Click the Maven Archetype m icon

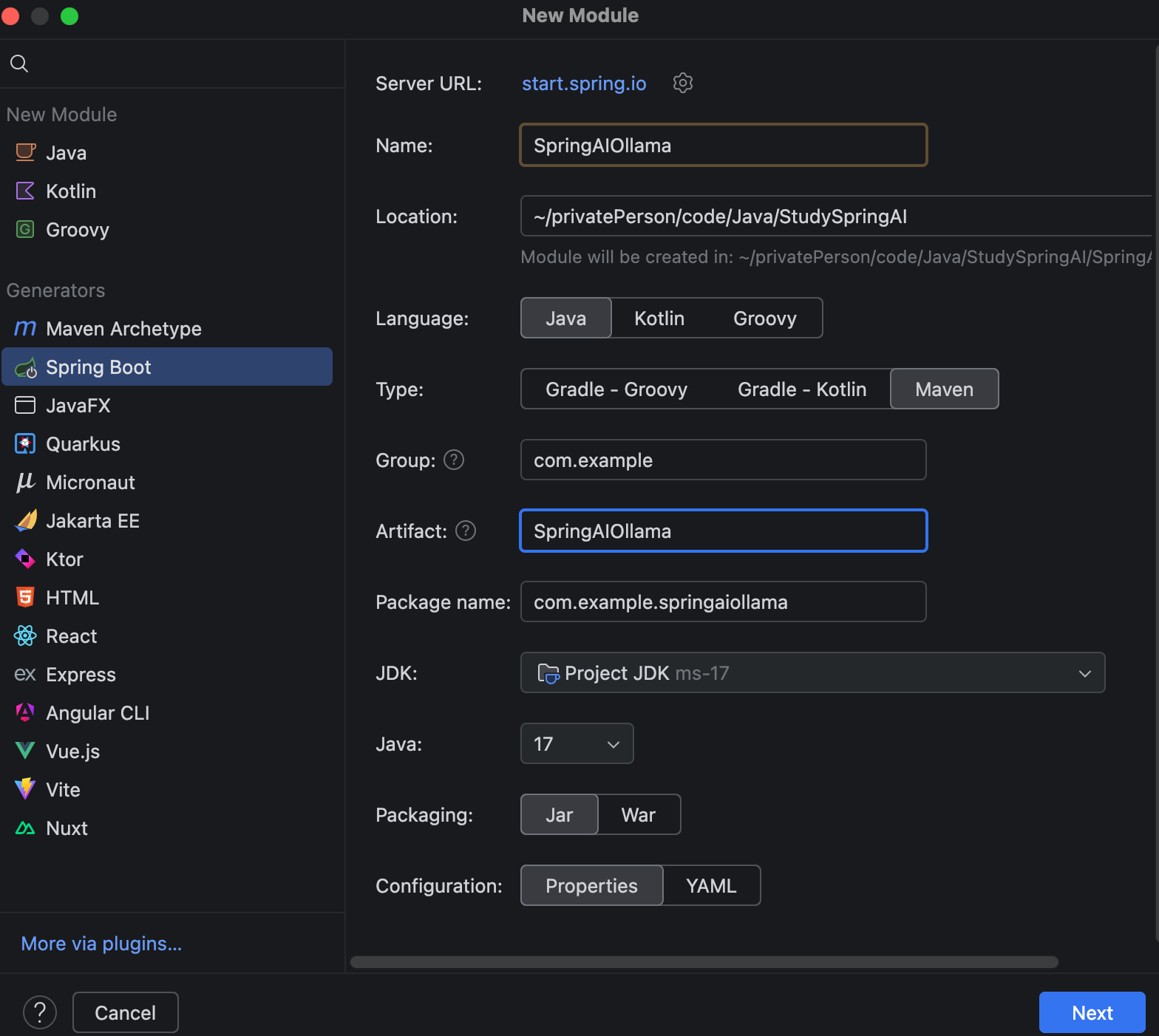25,328
